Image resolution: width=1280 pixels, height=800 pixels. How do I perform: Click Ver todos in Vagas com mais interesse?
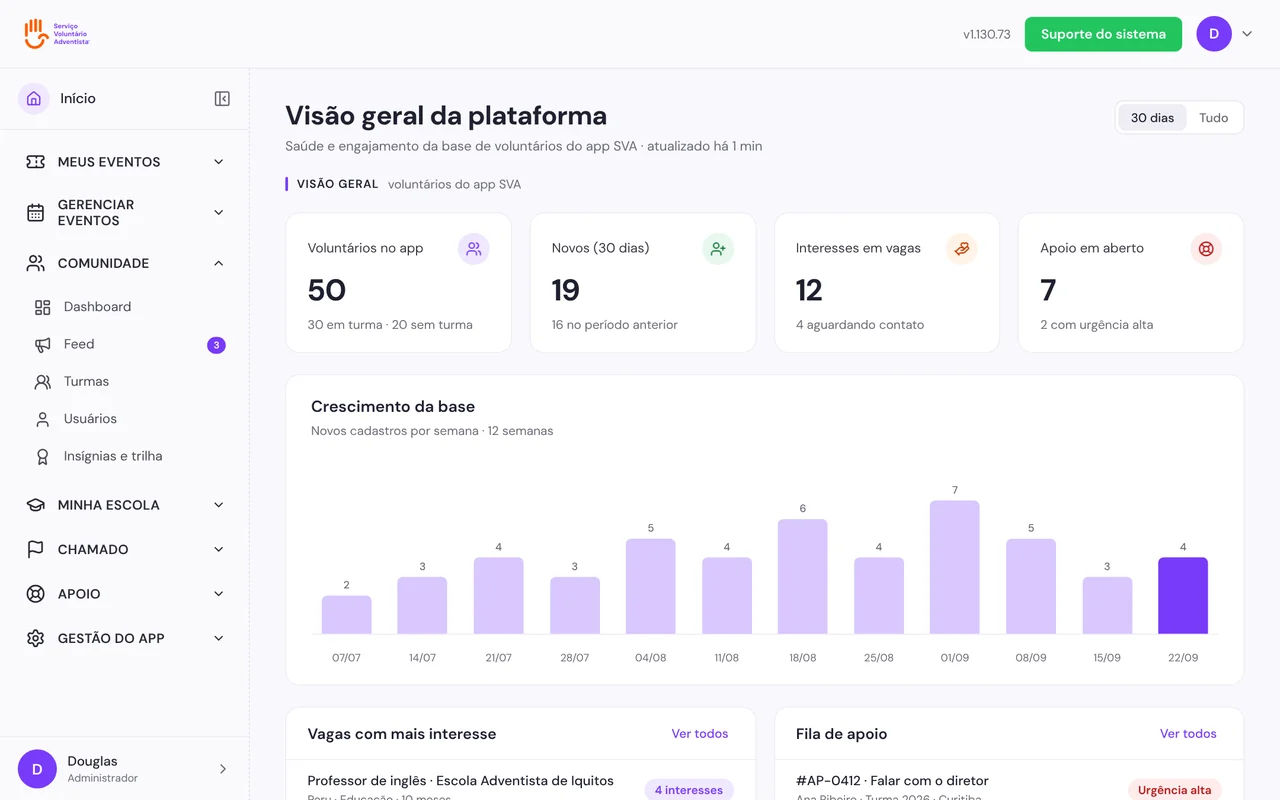(700, 734)
